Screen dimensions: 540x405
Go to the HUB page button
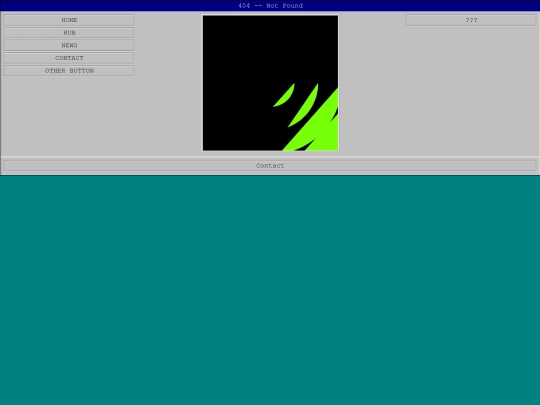69,33
